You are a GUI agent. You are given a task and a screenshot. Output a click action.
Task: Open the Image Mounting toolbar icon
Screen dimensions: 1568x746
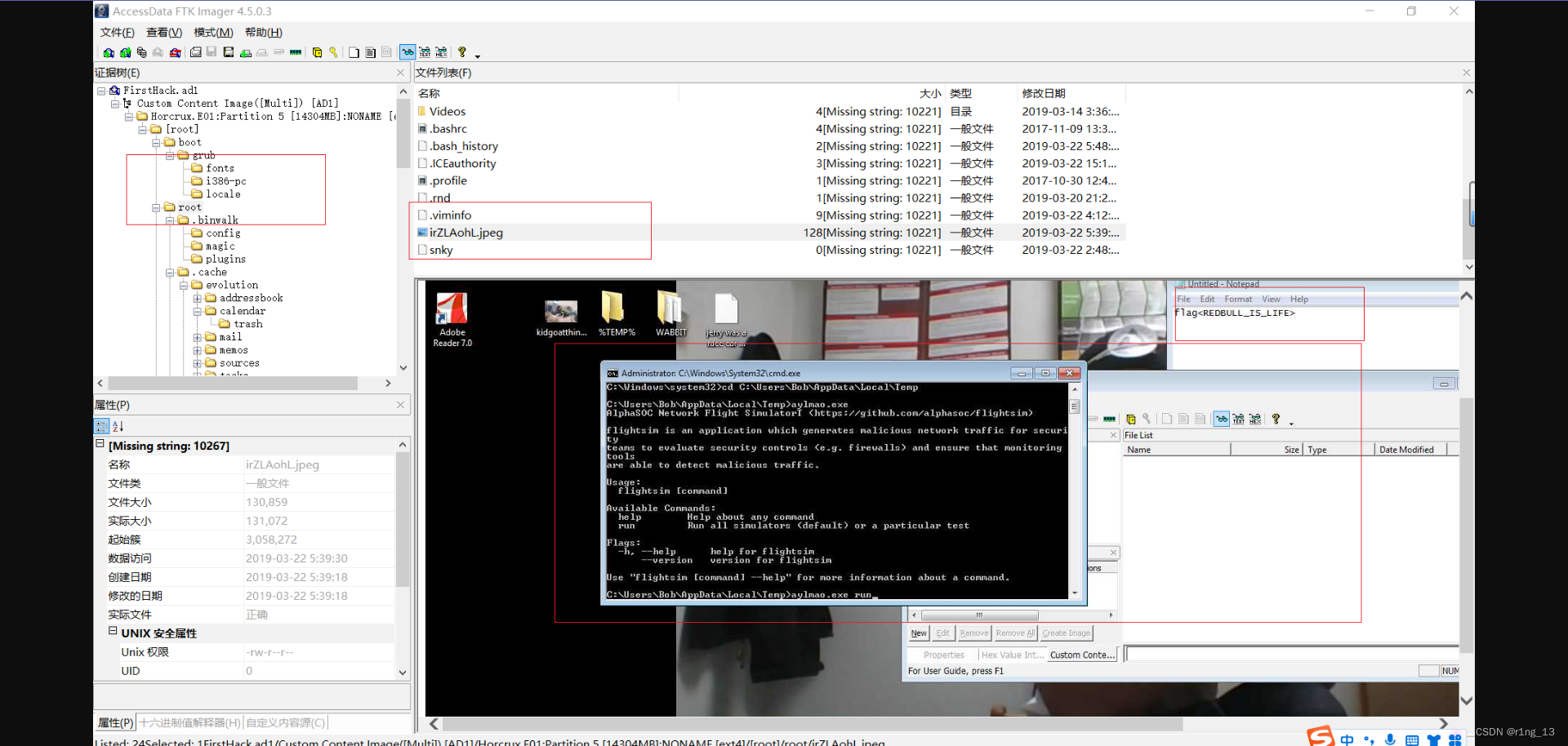141,52
